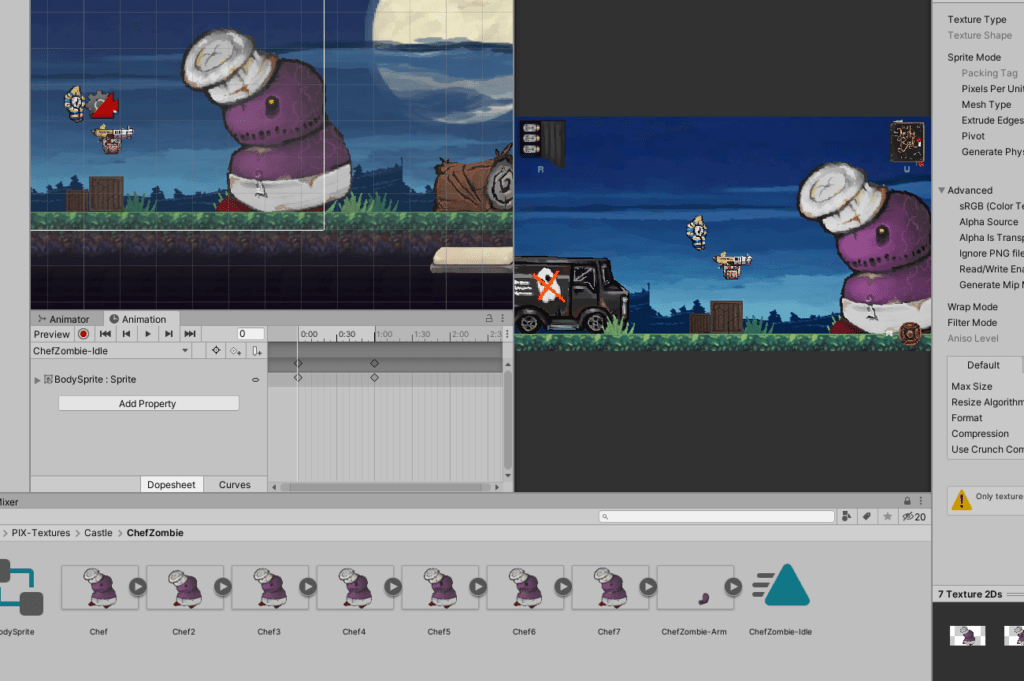Expand Chef5 sprite sub-assets arrow
The width and height of the screenshot is (1024, 681).
(478, 586)
